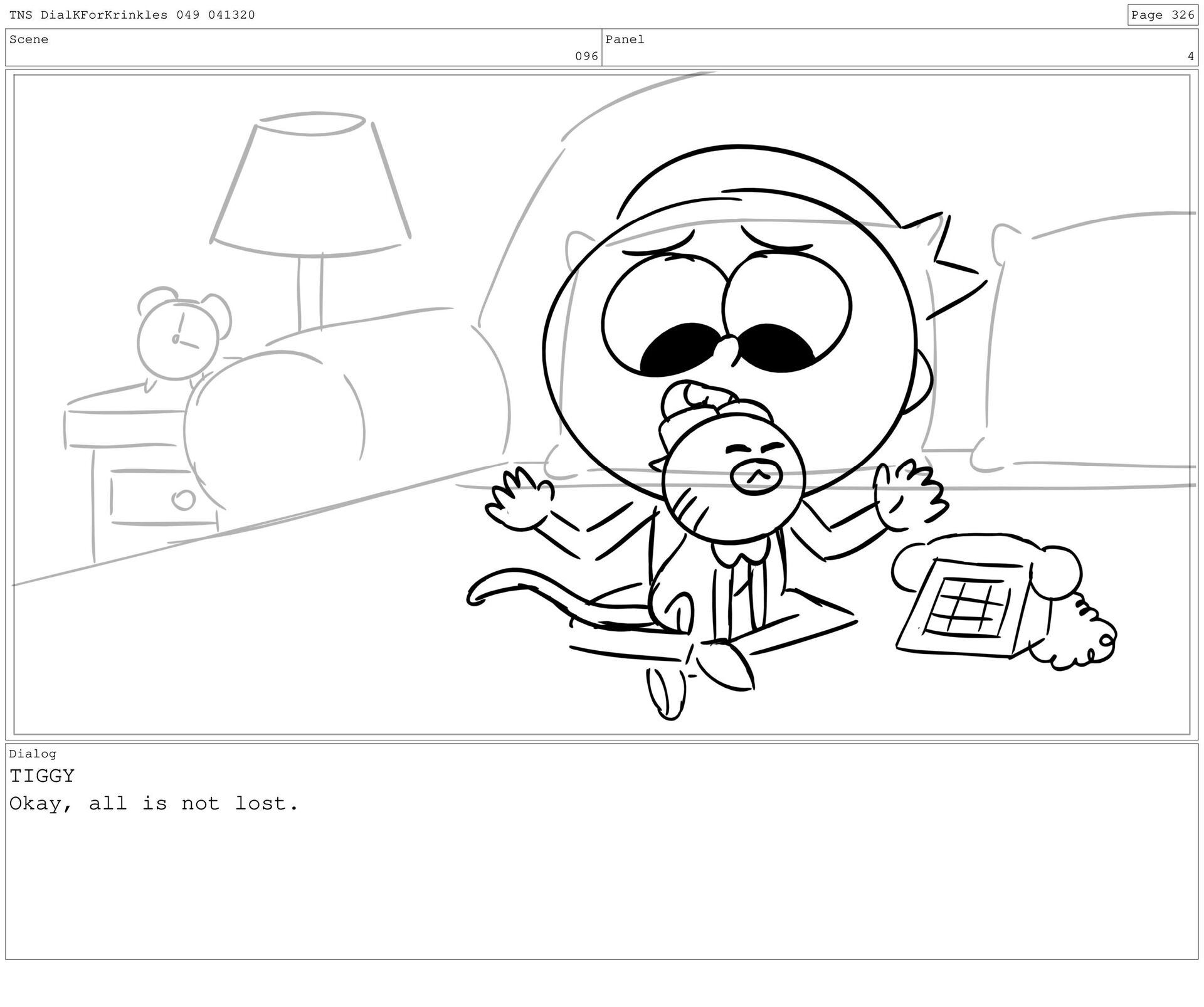Click the dialog line "Okay, all is not lost."

click(154, 804)
